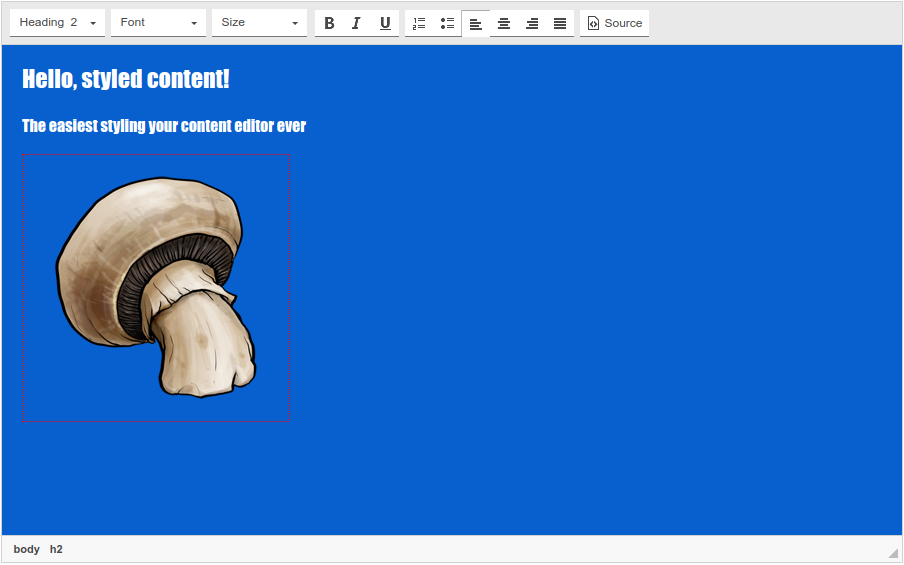Insert a bulleted list
The height and width of the screenshot is (565, 904).
447,23
